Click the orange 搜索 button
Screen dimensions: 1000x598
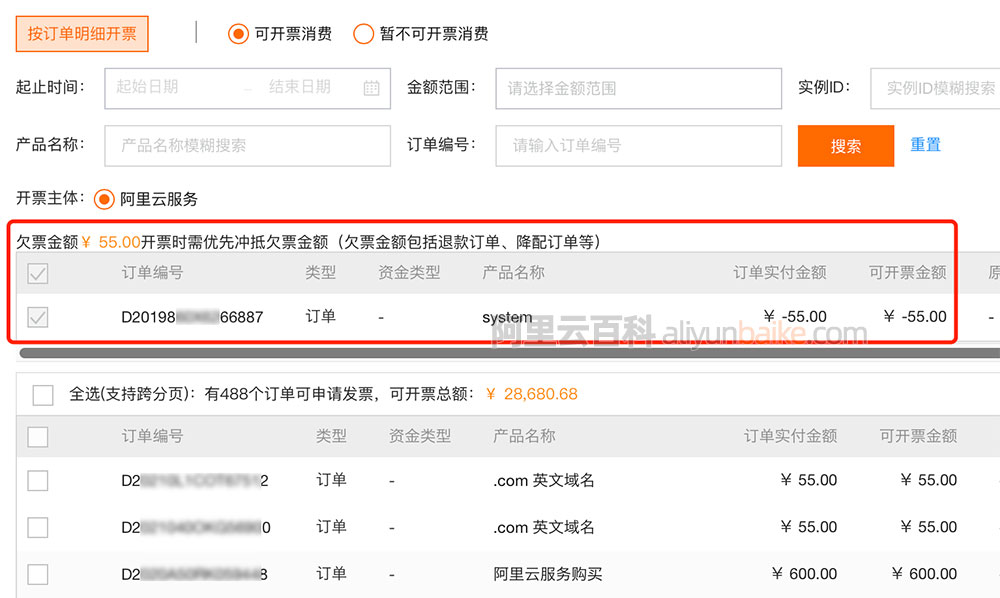coord(846,146)
